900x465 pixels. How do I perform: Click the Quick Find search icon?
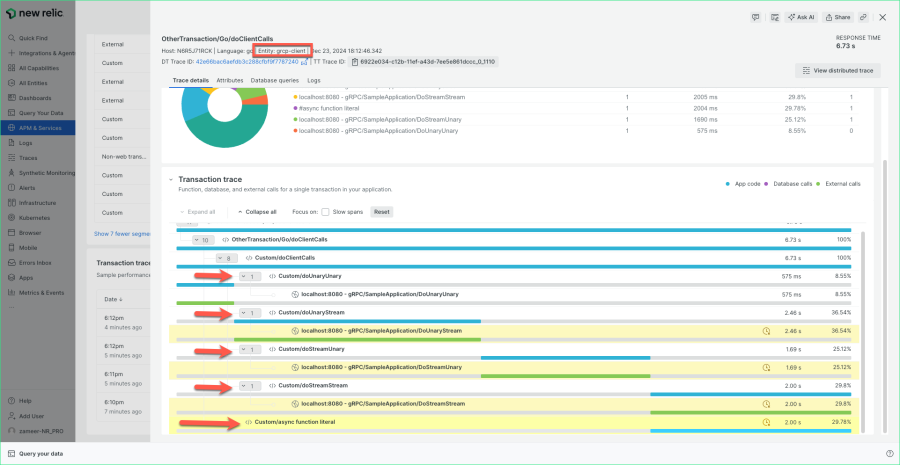click(11, 38)
